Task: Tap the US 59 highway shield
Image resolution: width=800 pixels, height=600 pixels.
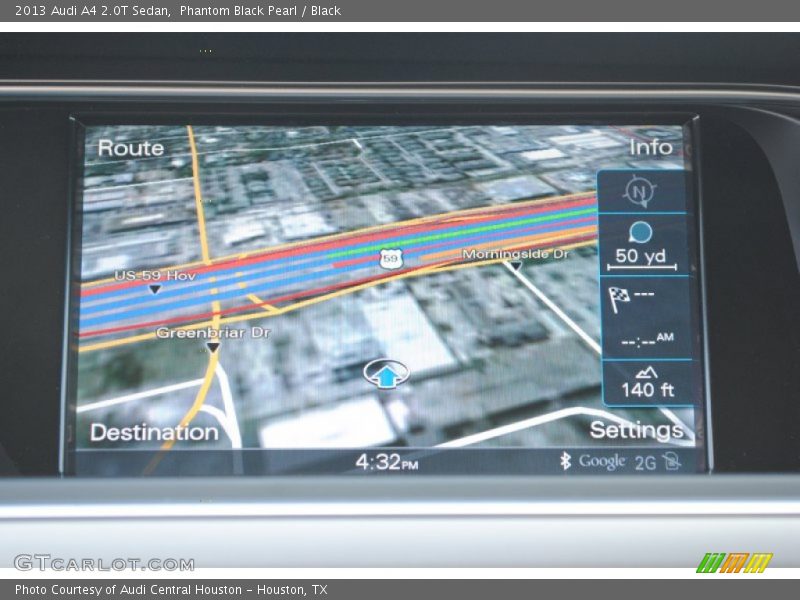Action: pos(391,259)
